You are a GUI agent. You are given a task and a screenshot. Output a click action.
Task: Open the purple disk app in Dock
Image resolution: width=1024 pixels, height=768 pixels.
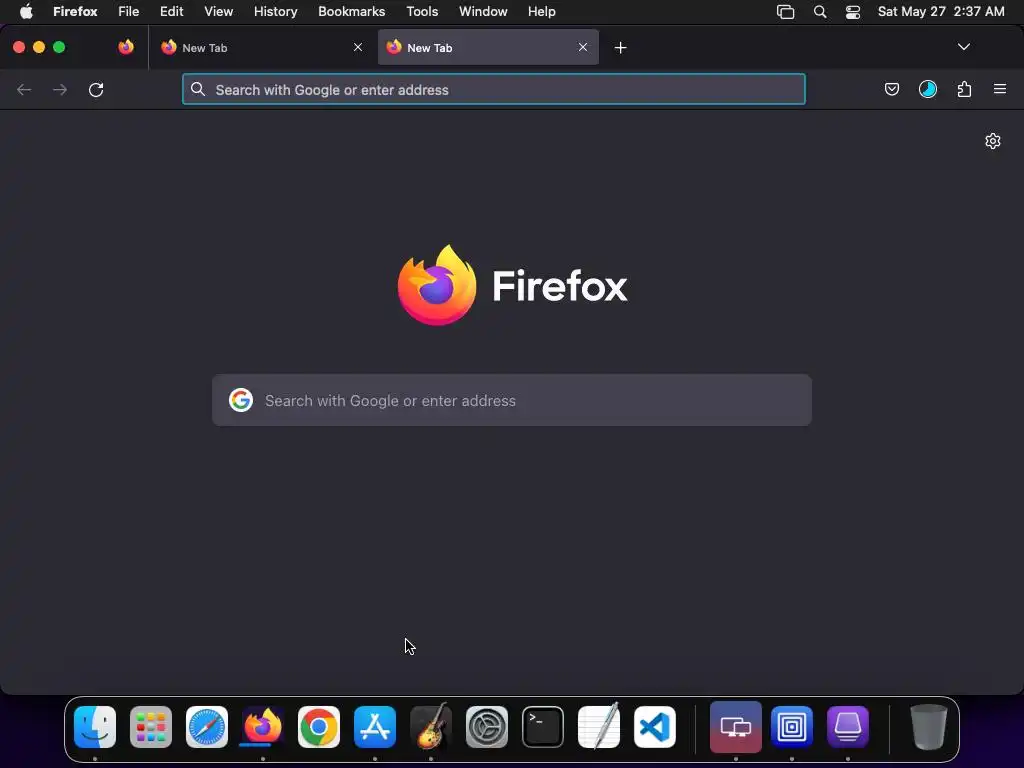(x=848, y=727)
